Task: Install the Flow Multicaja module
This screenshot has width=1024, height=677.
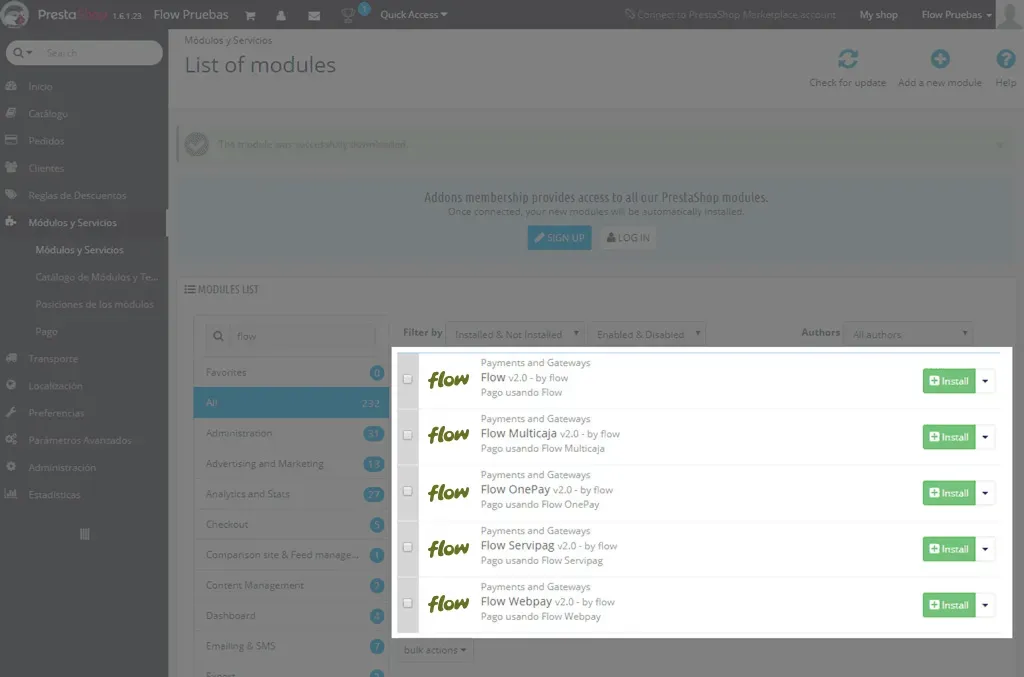Action: click(x=949, y=437)
